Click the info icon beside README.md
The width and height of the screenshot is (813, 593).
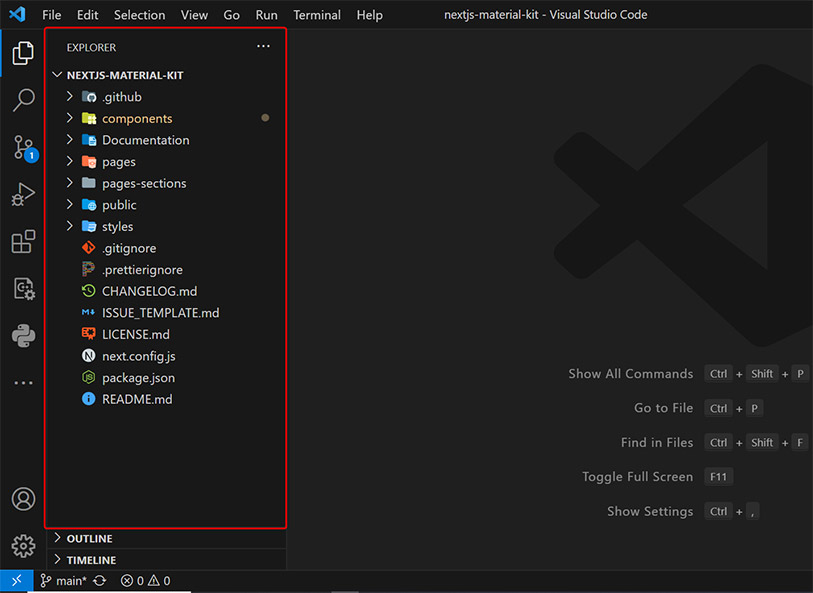click(89, 399)
